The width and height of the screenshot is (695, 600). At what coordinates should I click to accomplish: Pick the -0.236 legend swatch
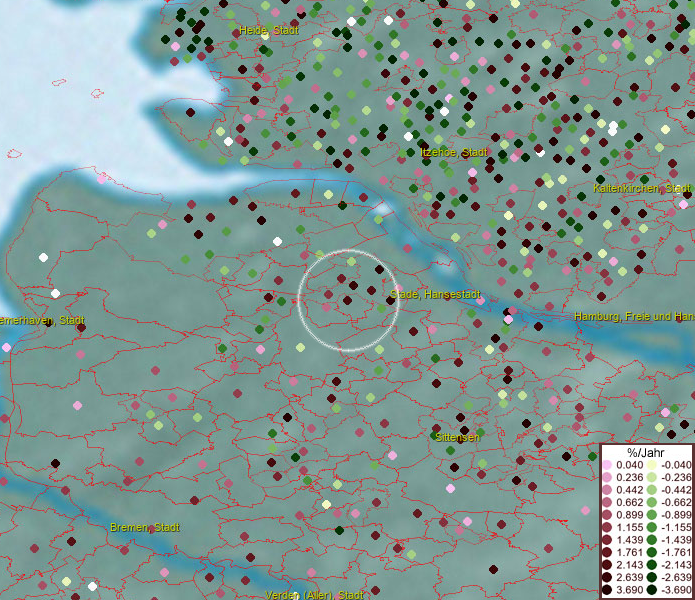[x=652, y=477]
